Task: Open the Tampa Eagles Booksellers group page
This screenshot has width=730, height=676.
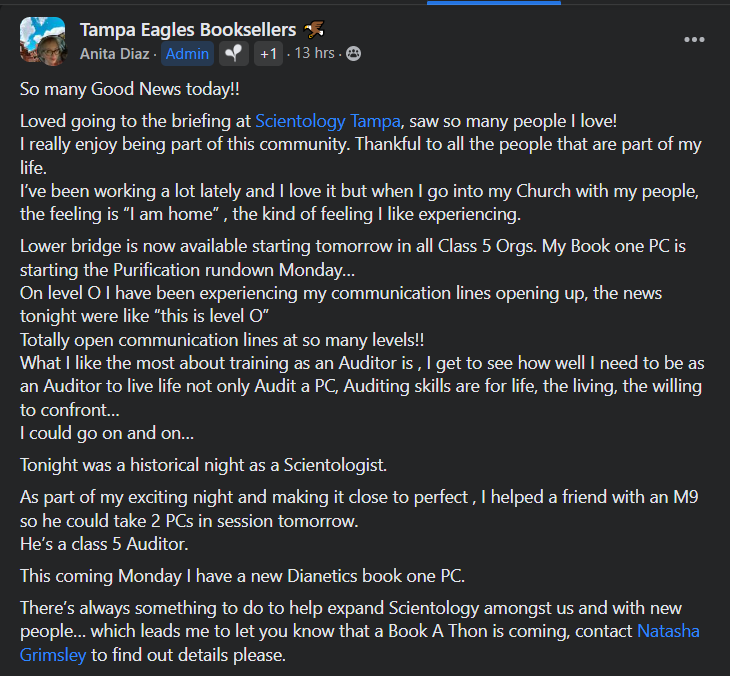Action: (188, 29)
